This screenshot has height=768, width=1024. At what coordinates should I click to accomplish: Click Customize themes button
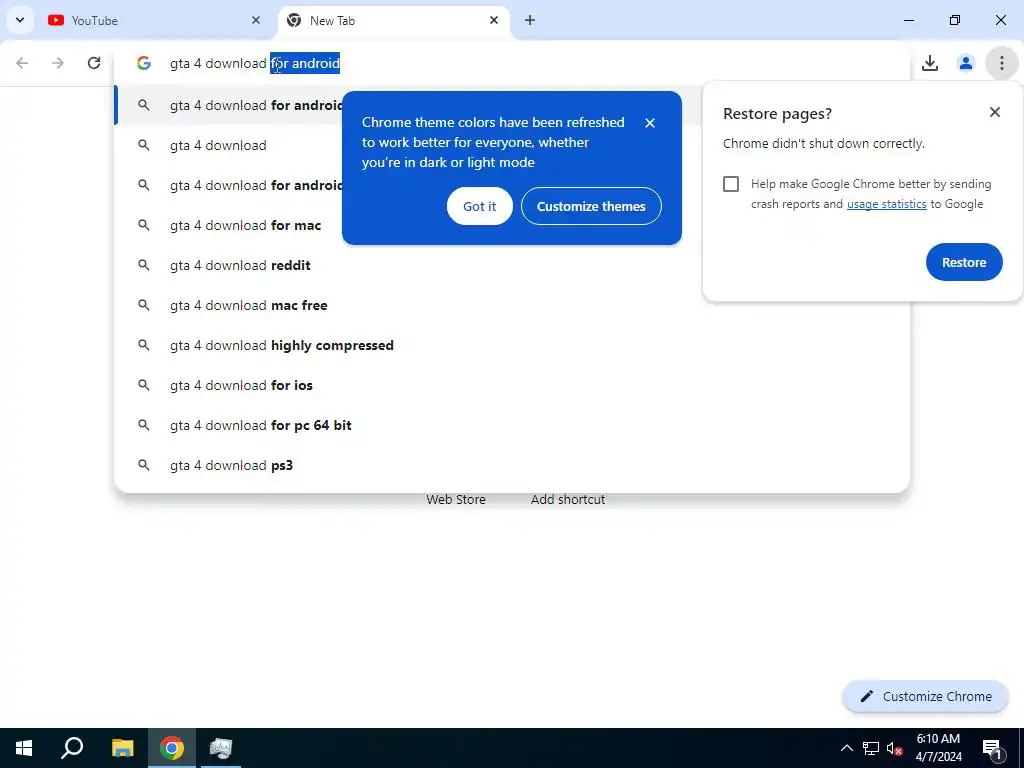tap(591, 206)
